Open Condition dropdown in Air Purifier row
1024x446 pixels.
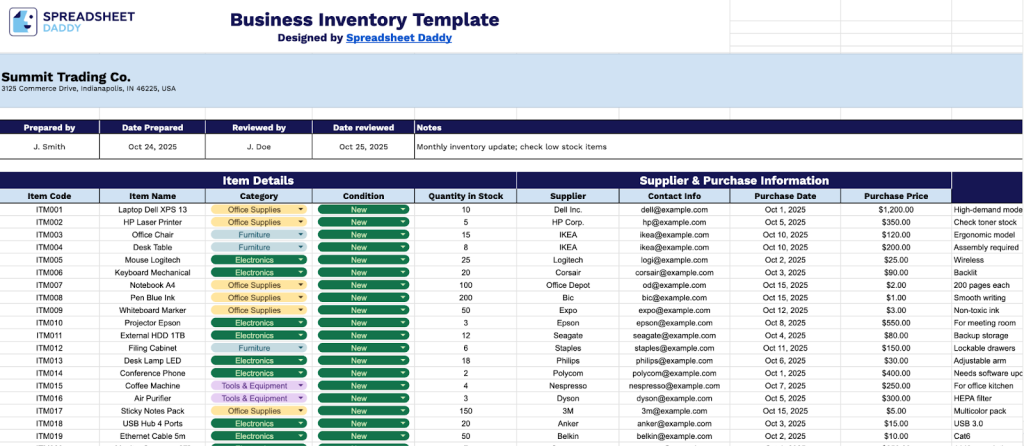coord(403,398)
